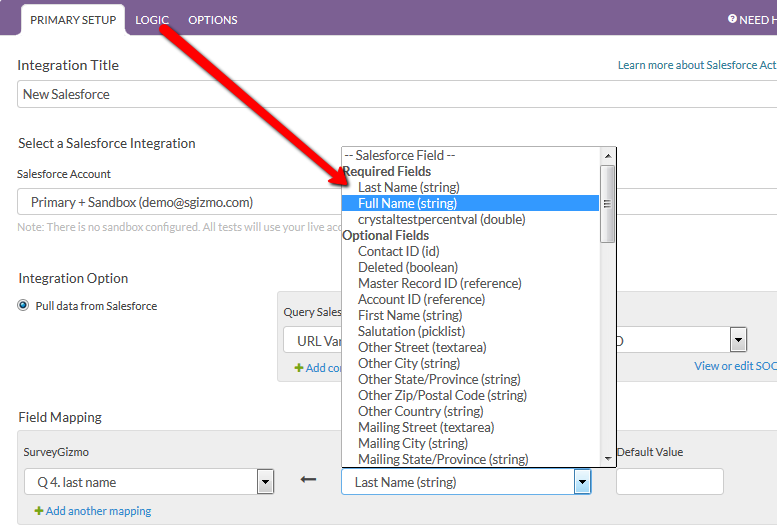Click the Need Help question mark icon
Screen dimensions: 777x527
click(732, 19)
